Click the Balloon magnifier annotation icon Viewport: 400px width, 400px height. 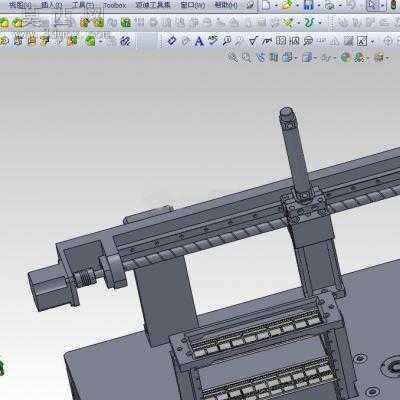point(227,41)
